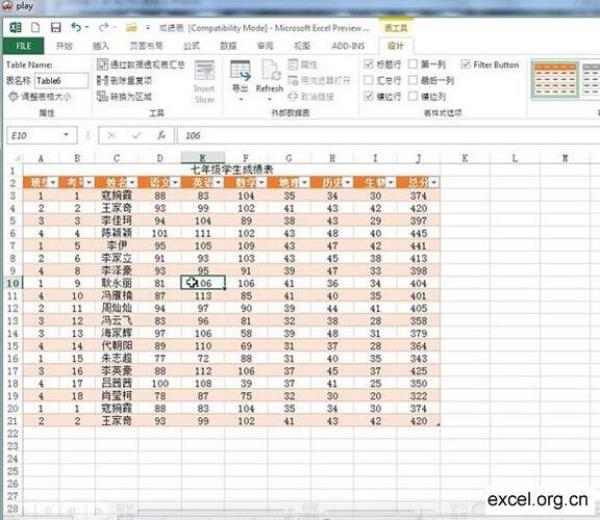Select the title cell 七年级学生成绩表

232,170
